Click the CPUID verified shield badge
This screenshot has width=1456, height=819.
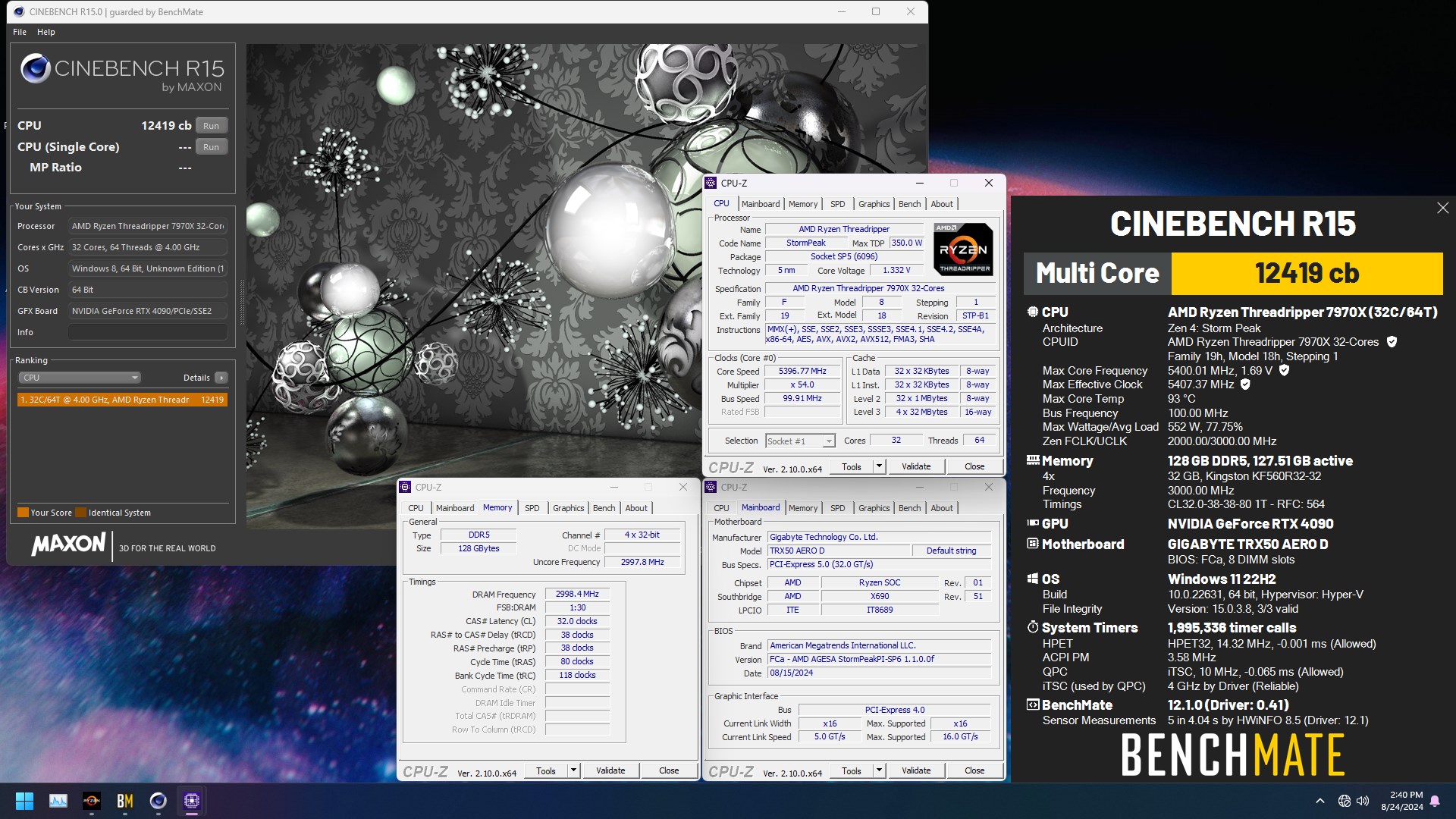[1392, 342]
